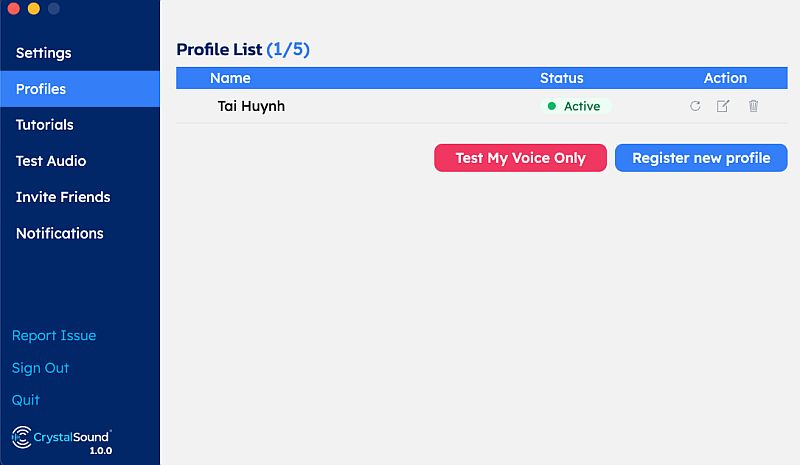Click the CrystalSound logo icon
The height and width of the screenshot is (465, 800).
click(x=22, y=436)
